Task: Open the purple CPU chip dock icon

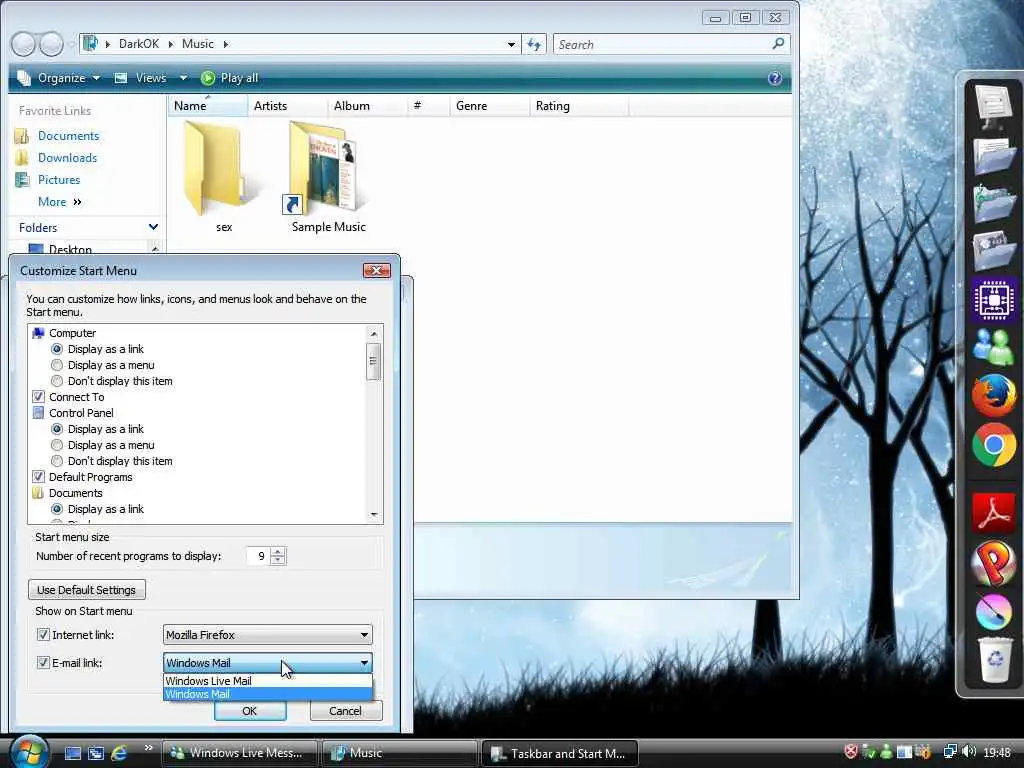Action: (x=993, y=300)
